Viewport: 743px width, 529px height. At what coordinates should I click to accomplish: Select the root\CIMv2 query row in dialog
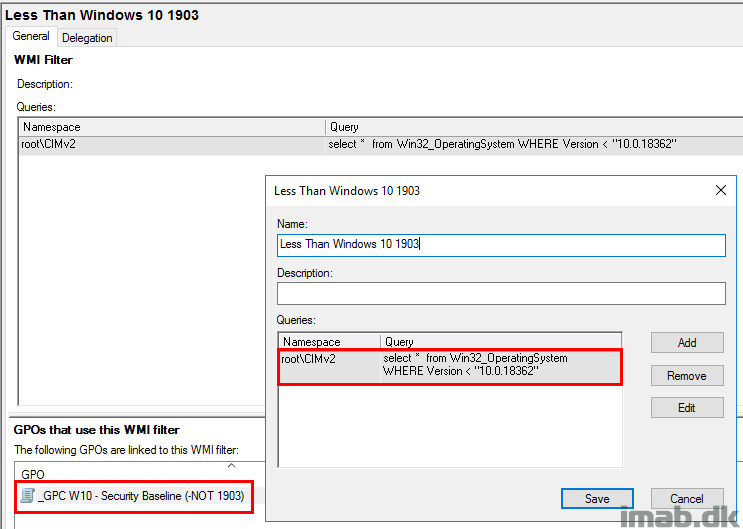point(450,366)
